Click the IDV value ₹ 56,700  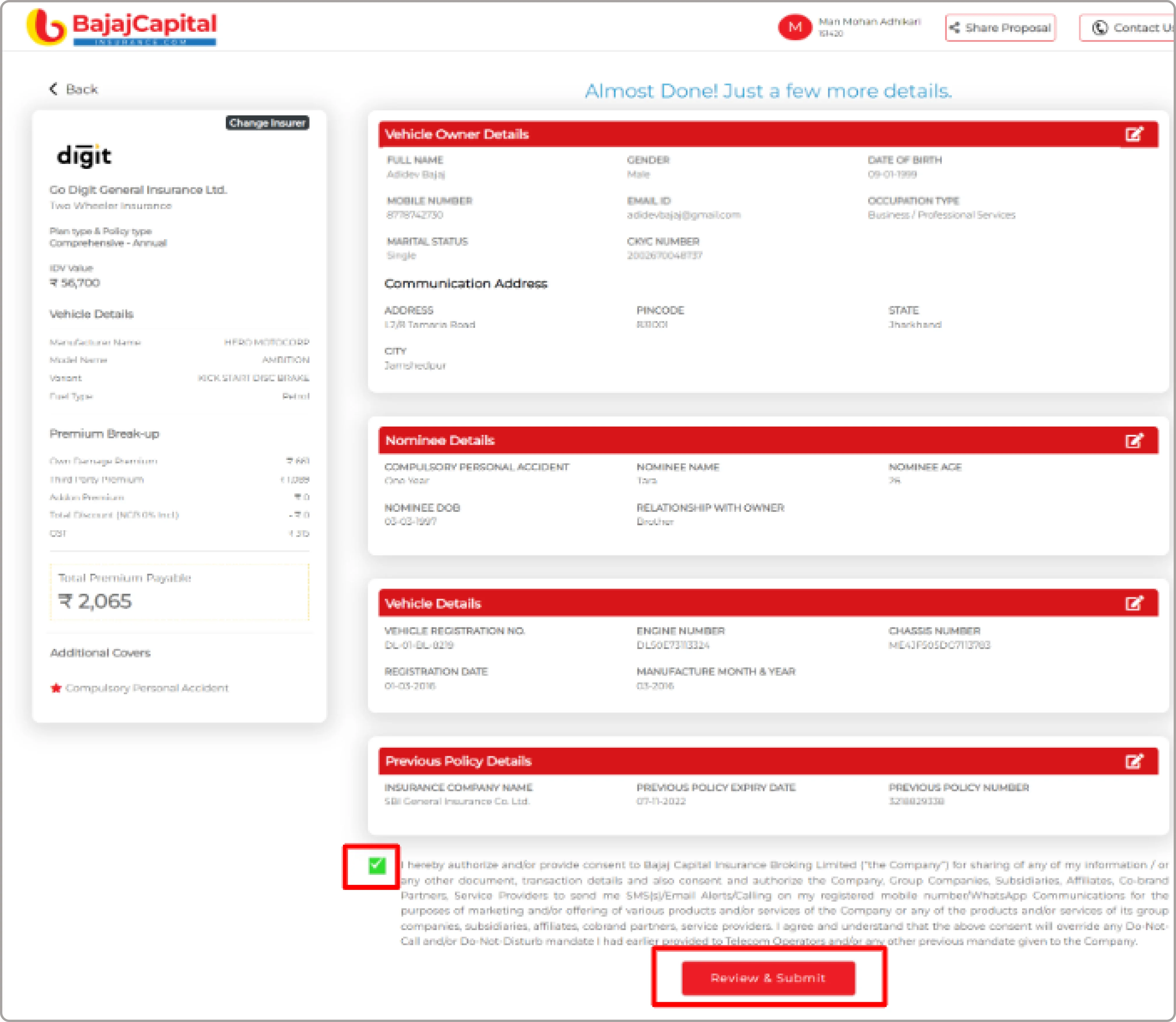(75, 283)
